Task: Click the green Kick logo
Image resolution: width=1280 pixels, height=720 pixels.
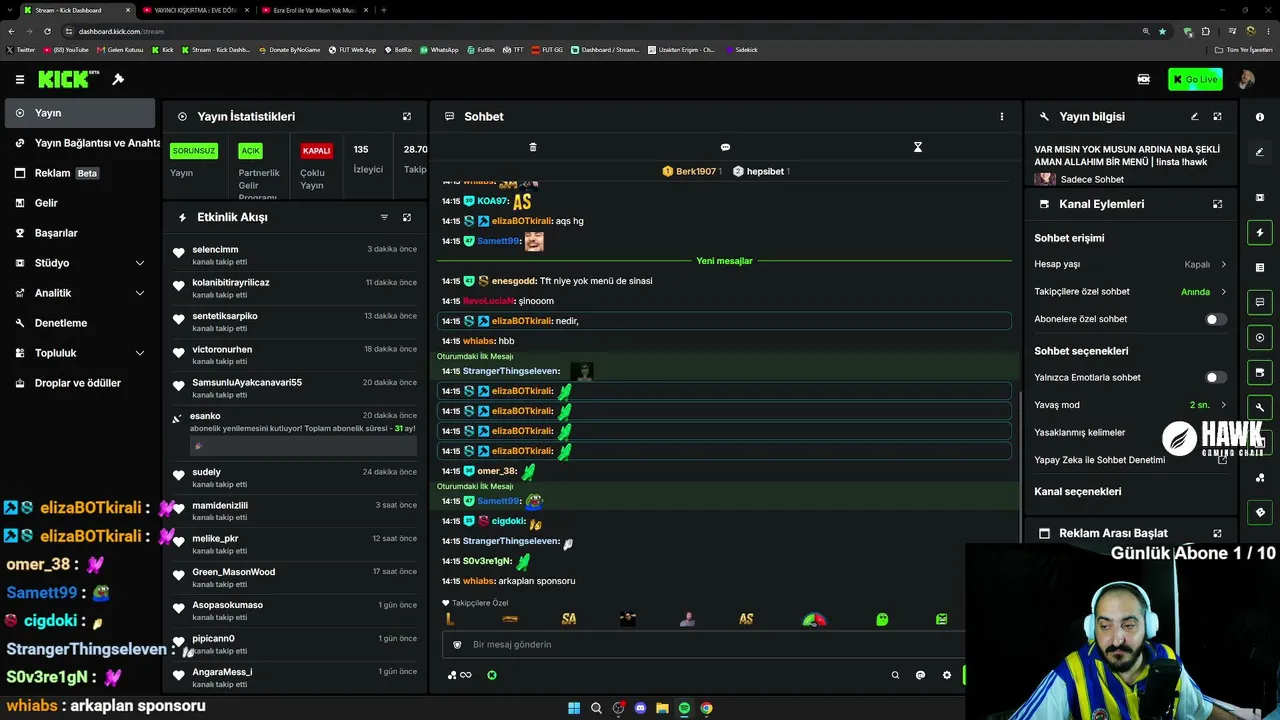Action: tap(68, 79)
